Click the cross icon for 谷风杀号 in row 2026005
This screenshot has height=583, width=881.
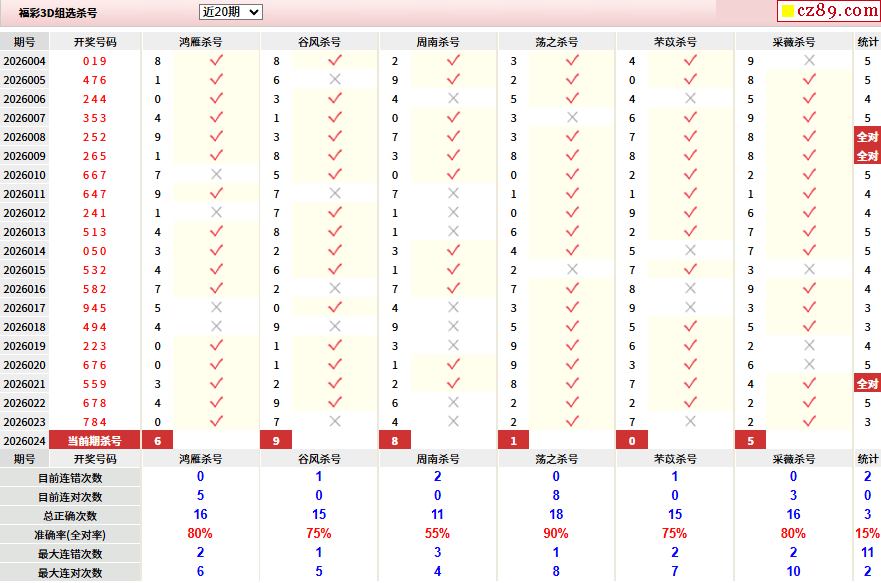click(335, 80)
